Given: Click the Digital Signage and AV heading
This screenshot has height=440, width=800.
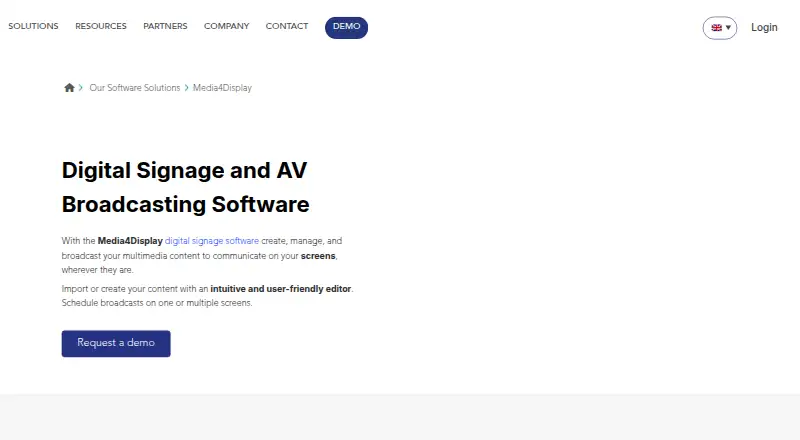Looking at the screenshot, I should click(x=185, y=187).
